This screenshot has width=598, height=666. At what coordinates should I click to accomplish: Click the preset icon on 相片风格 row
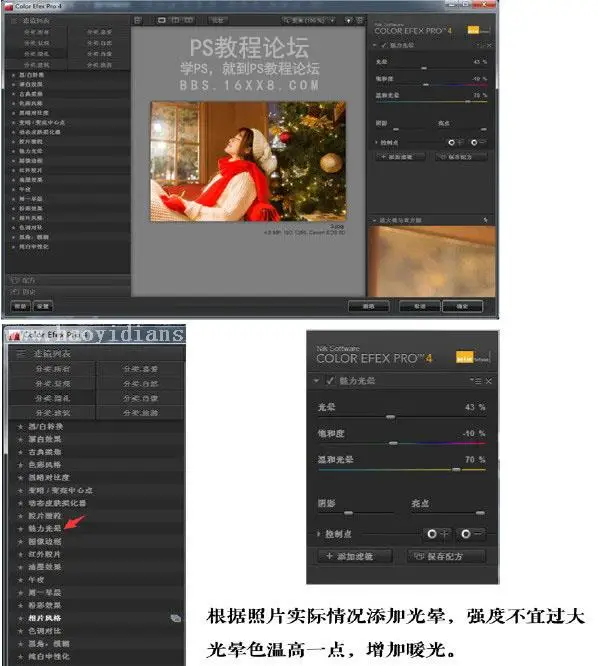pyautogui.click(x=175, y=618)
